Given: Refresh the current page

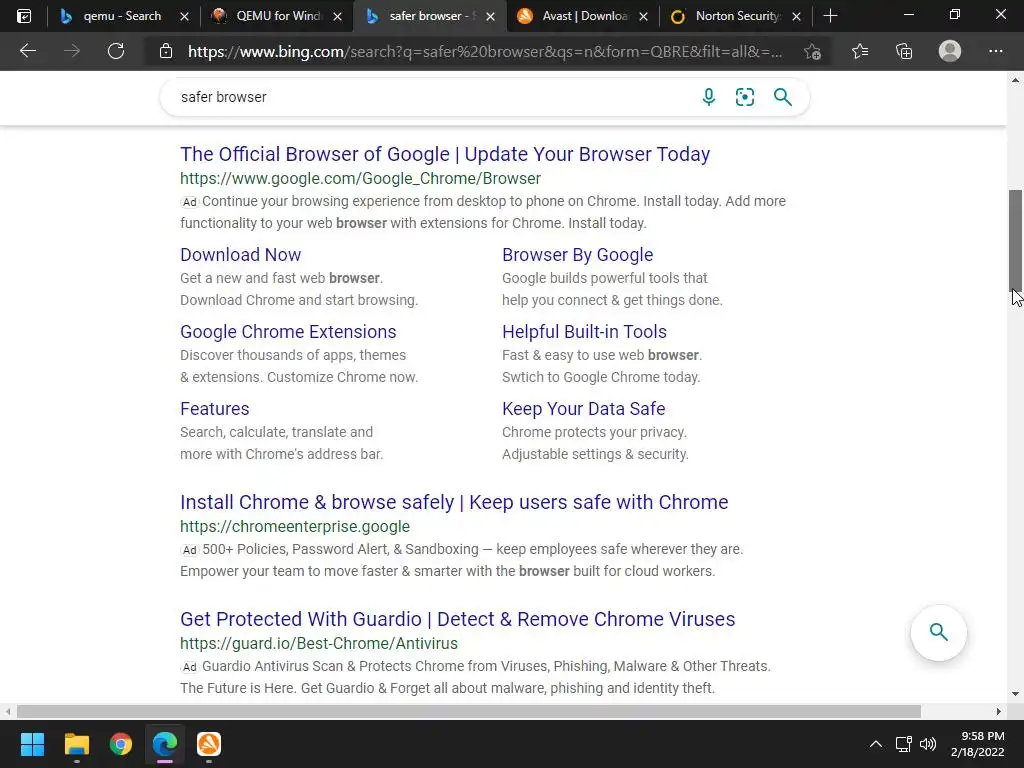Looking at the screenshot, I should tap(116, 51).
